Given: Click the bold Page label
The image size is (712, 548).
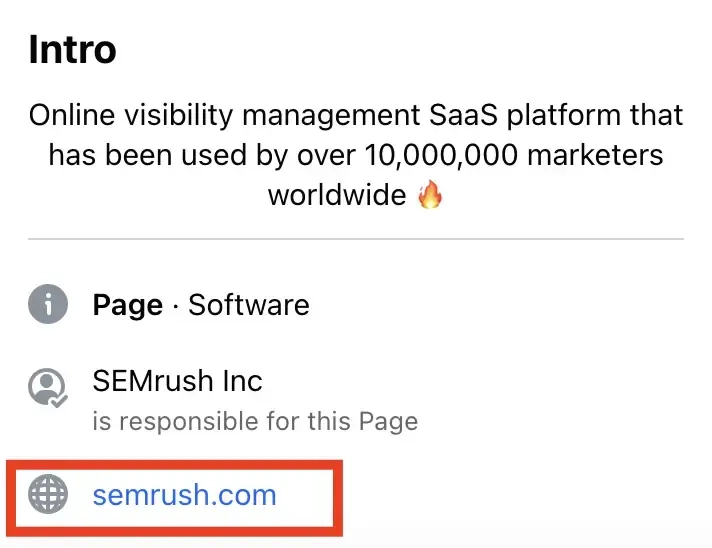Looking at the screenshot, I should coord(127,305).
